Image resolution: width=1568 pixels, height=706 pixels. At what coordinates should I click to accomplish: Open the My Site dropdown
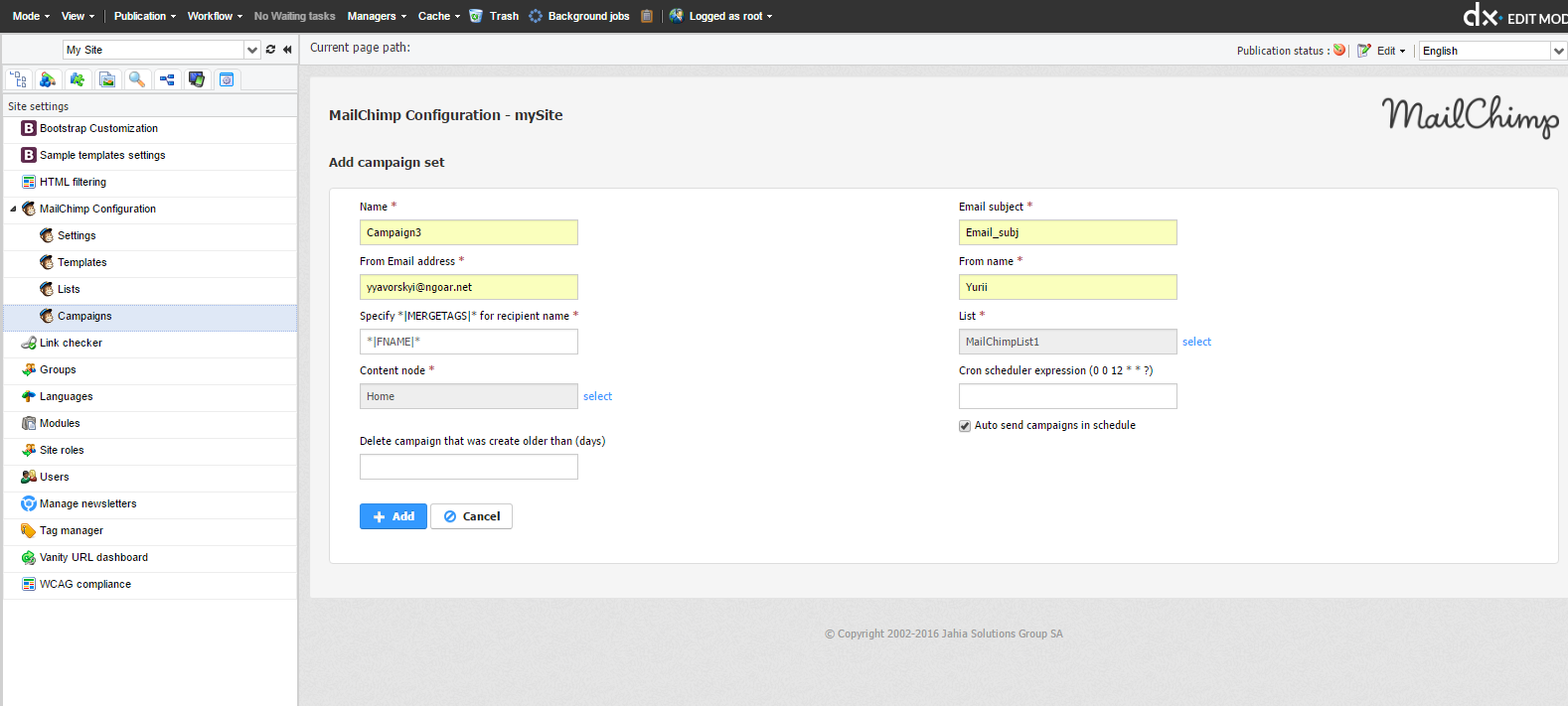pos(252,50)
